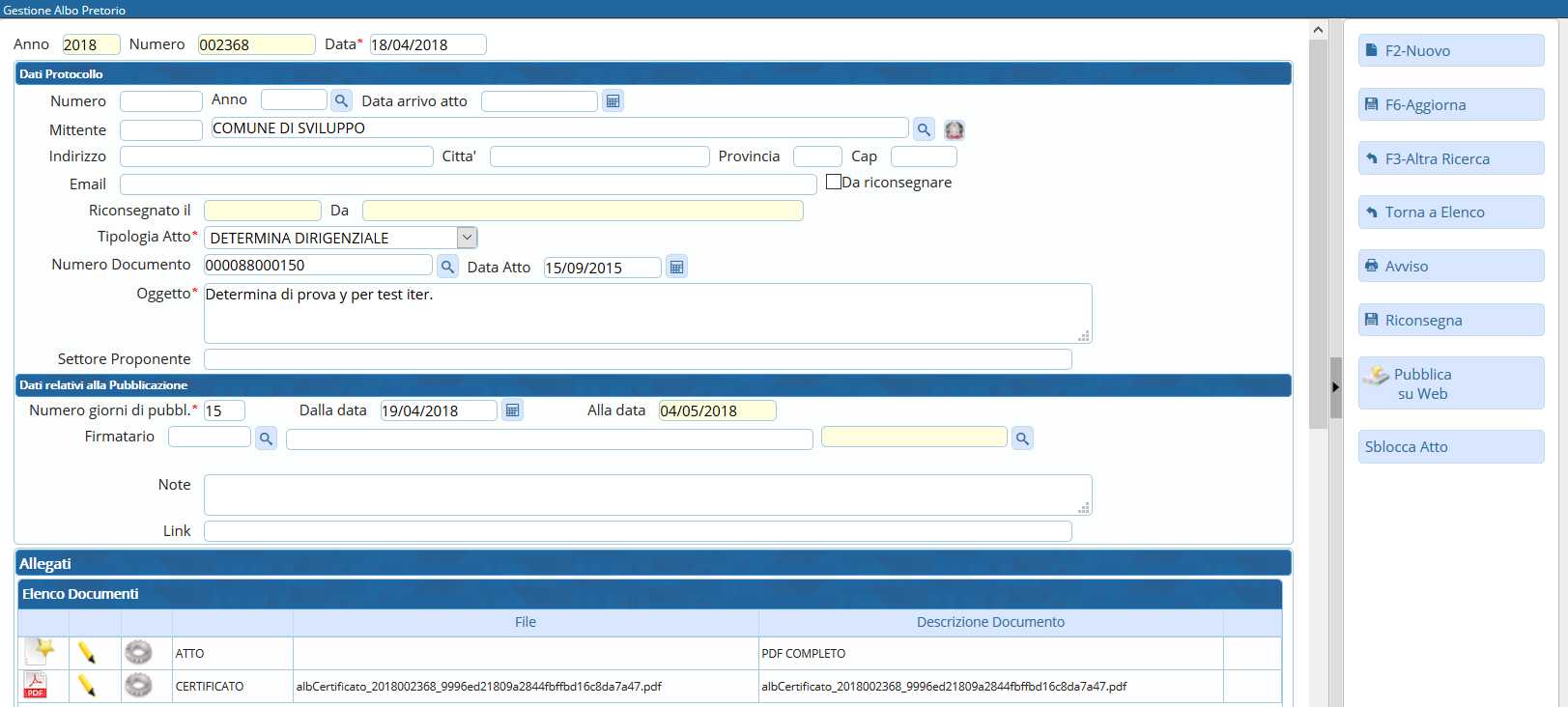1568x707 pixels.
Task: Click the F6-Aggiorna button
Action: point(1450,104)
